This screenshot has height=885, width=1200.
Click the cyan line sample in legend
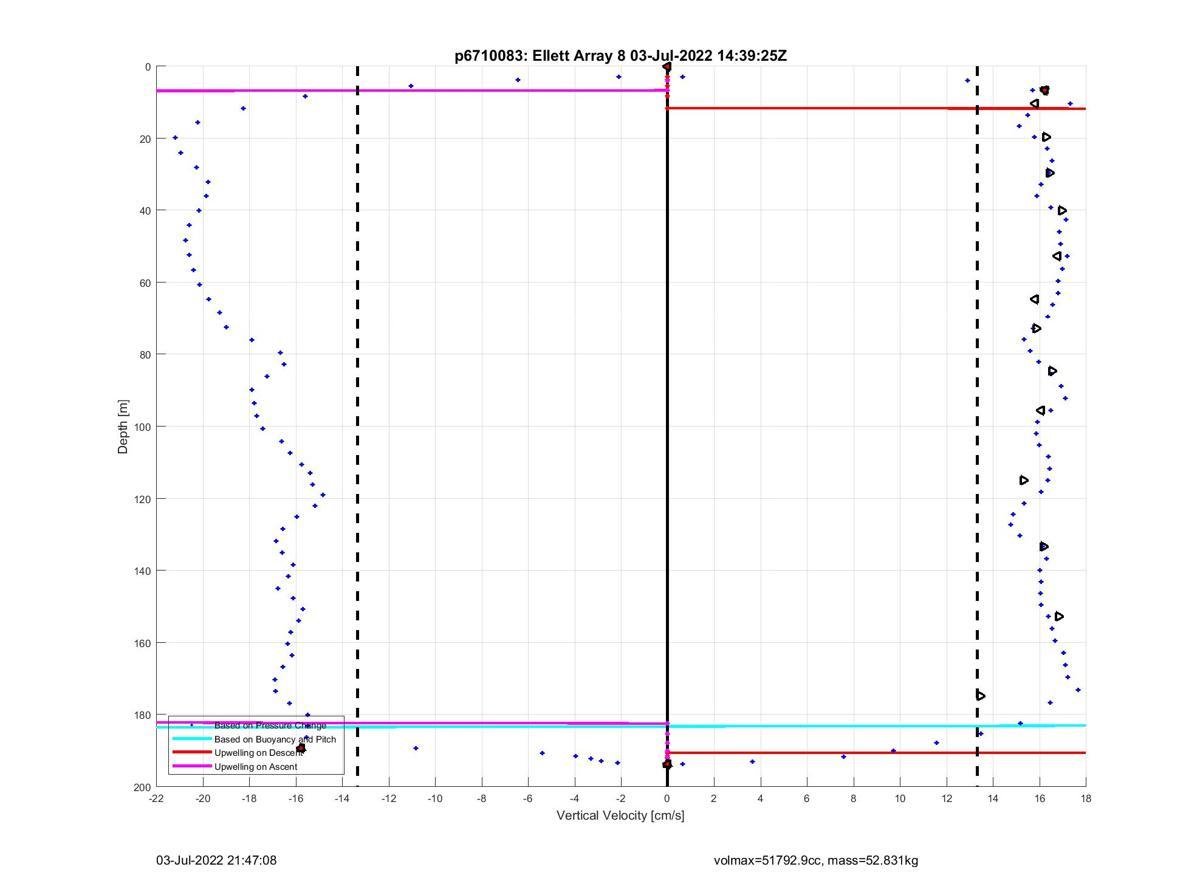tap(192, 739)
